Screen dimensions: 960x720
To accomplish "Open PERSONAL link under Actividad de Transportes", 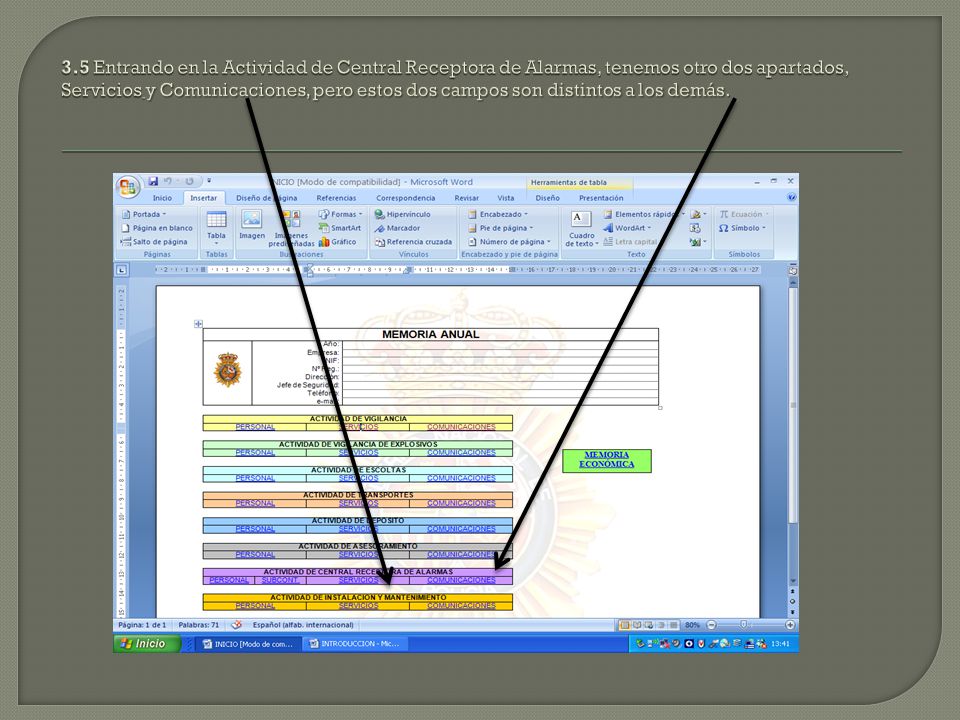I will click(255, 503).
